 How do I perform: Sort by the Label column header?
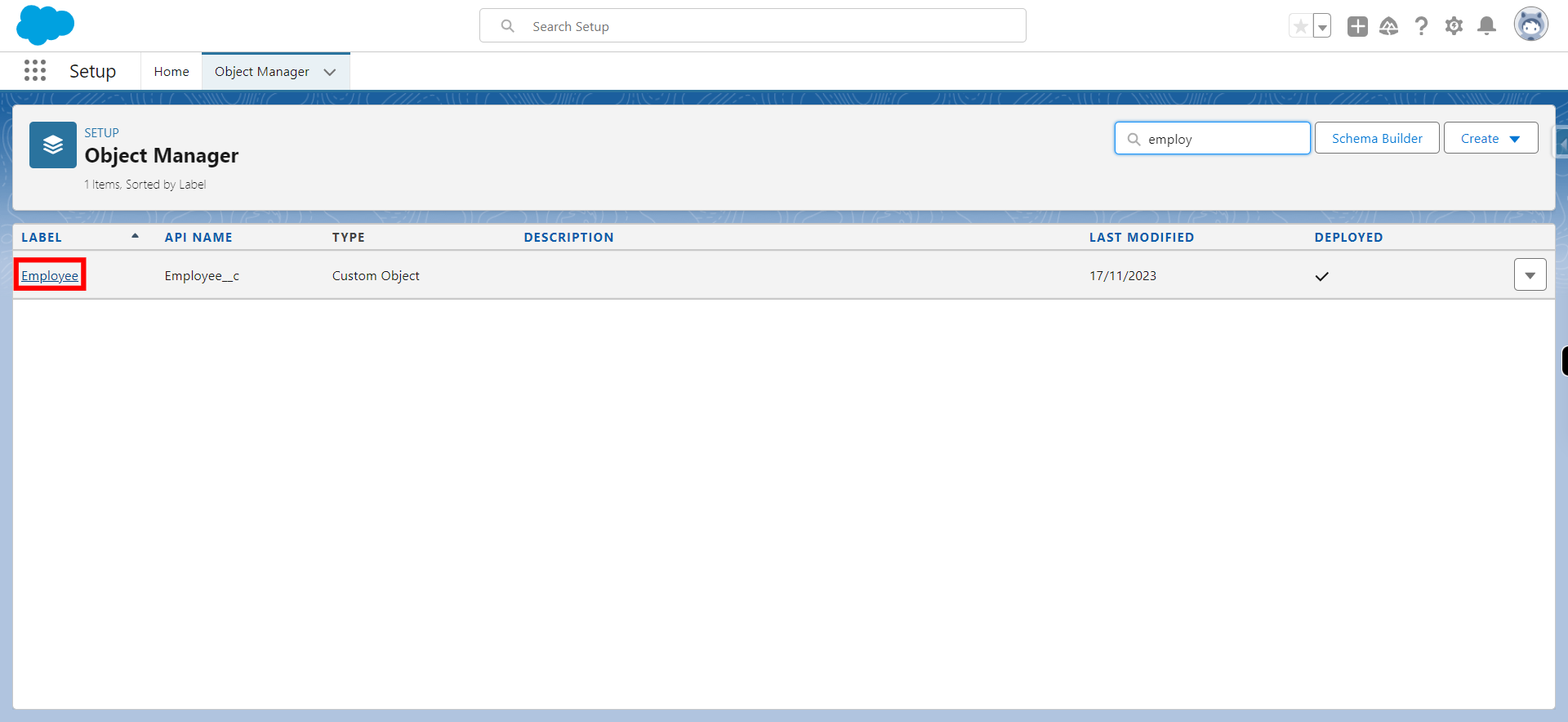pos(42,238)
